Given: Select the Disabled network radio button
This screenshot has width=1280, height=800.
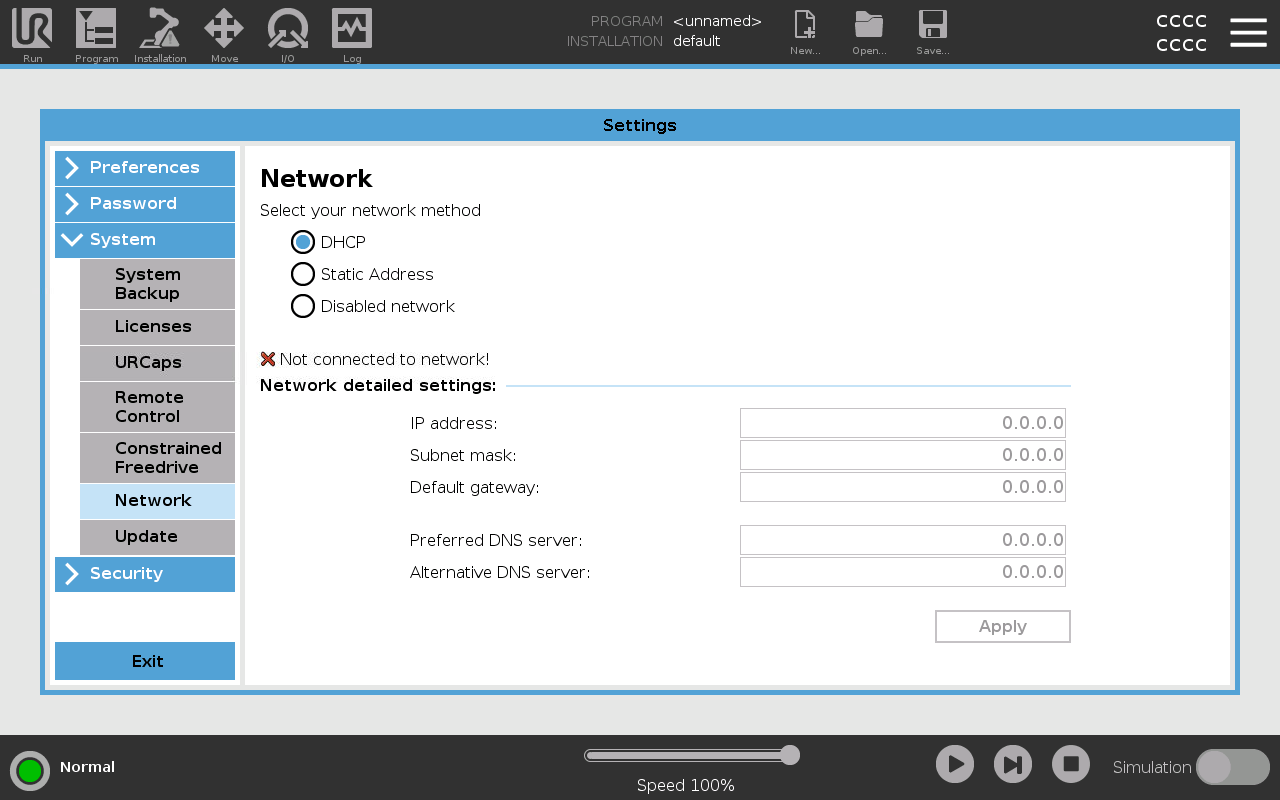Looking at the screenshot, I should pos(303,306).
